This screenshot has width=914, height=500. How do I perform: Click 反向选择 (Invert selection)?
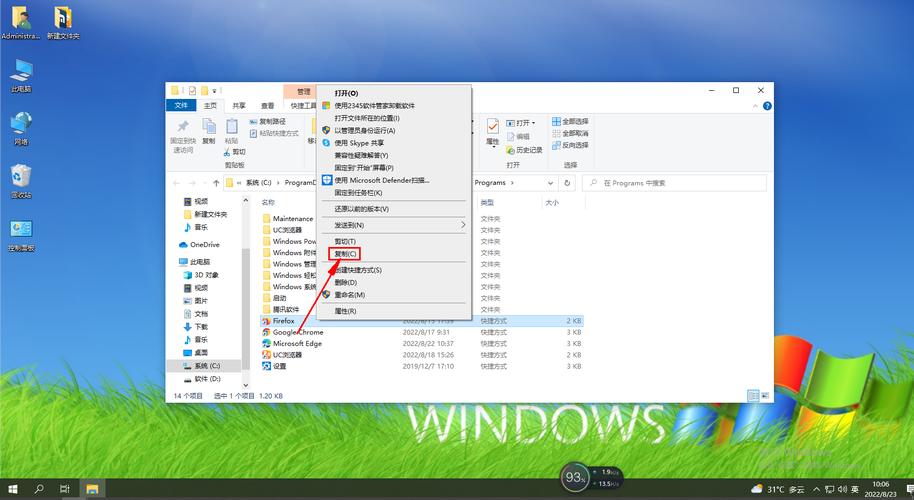[x=570, y=145]
